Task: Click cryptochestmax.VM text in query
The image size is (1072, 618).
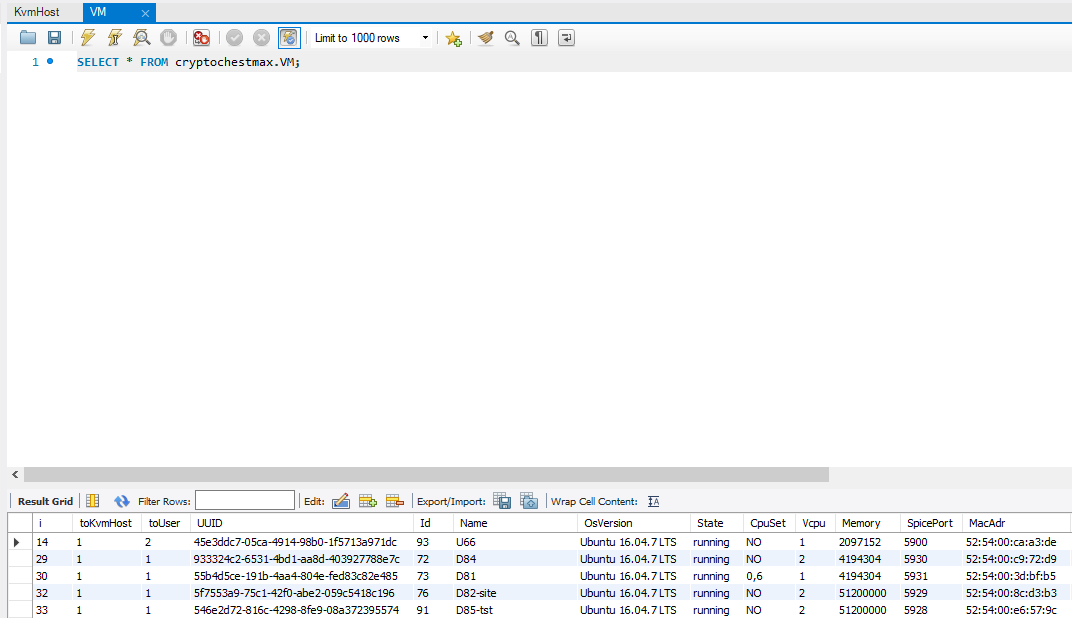Action: click(x=236, y=62)
